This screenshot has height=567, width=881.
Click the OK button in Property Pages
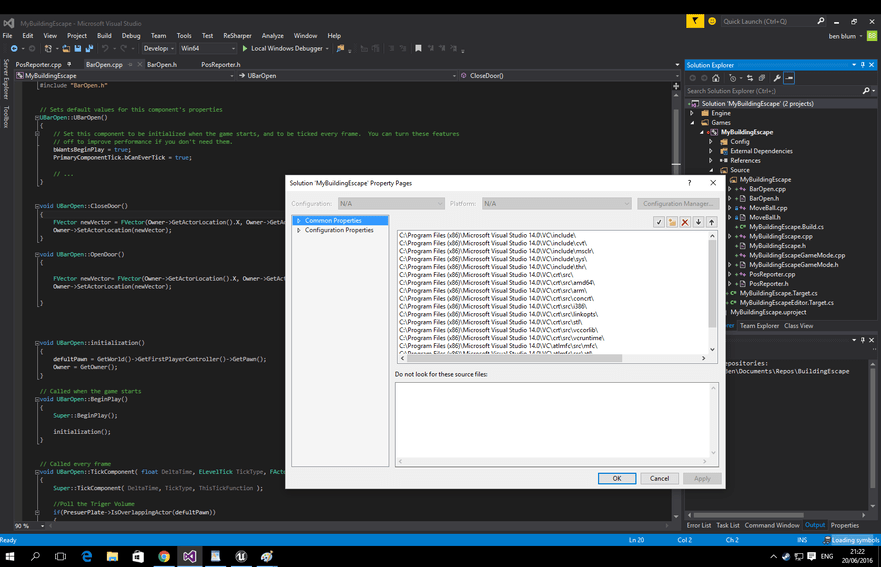[x=617, y=478]
